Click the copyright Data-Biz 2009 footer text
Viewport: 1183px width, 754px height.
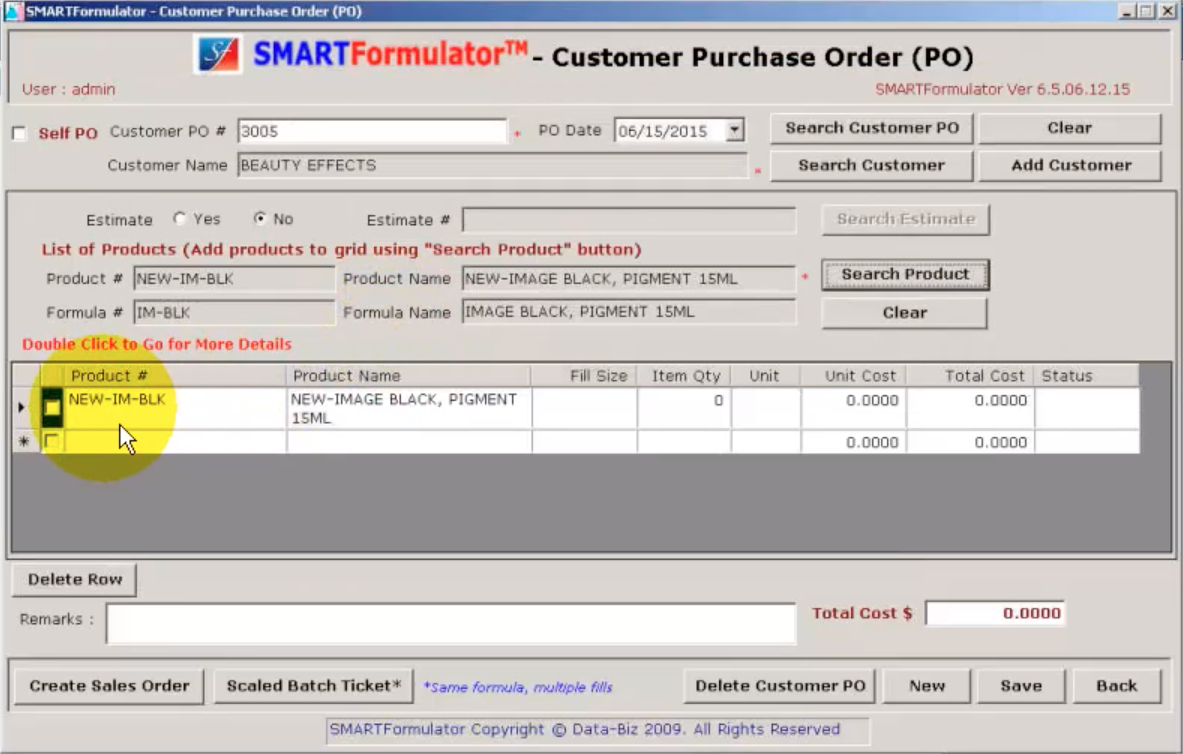coord(585,729)
